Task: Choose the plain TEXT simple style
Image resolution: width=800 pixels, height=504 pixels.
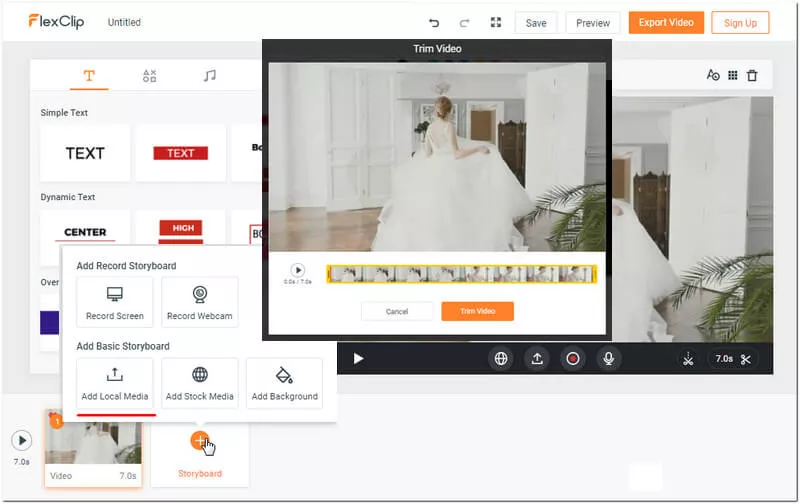Action: (x=85, y=153)
